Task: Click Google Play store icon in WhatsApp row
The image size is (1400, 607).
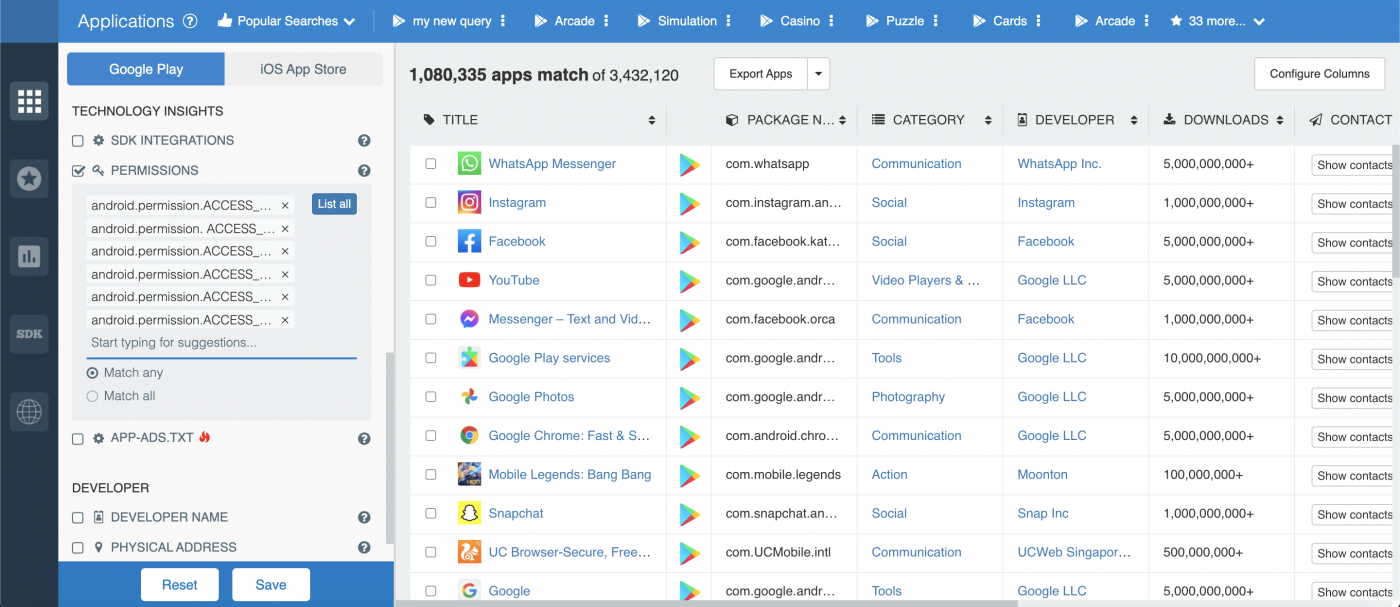Action: tap(689, 164)
